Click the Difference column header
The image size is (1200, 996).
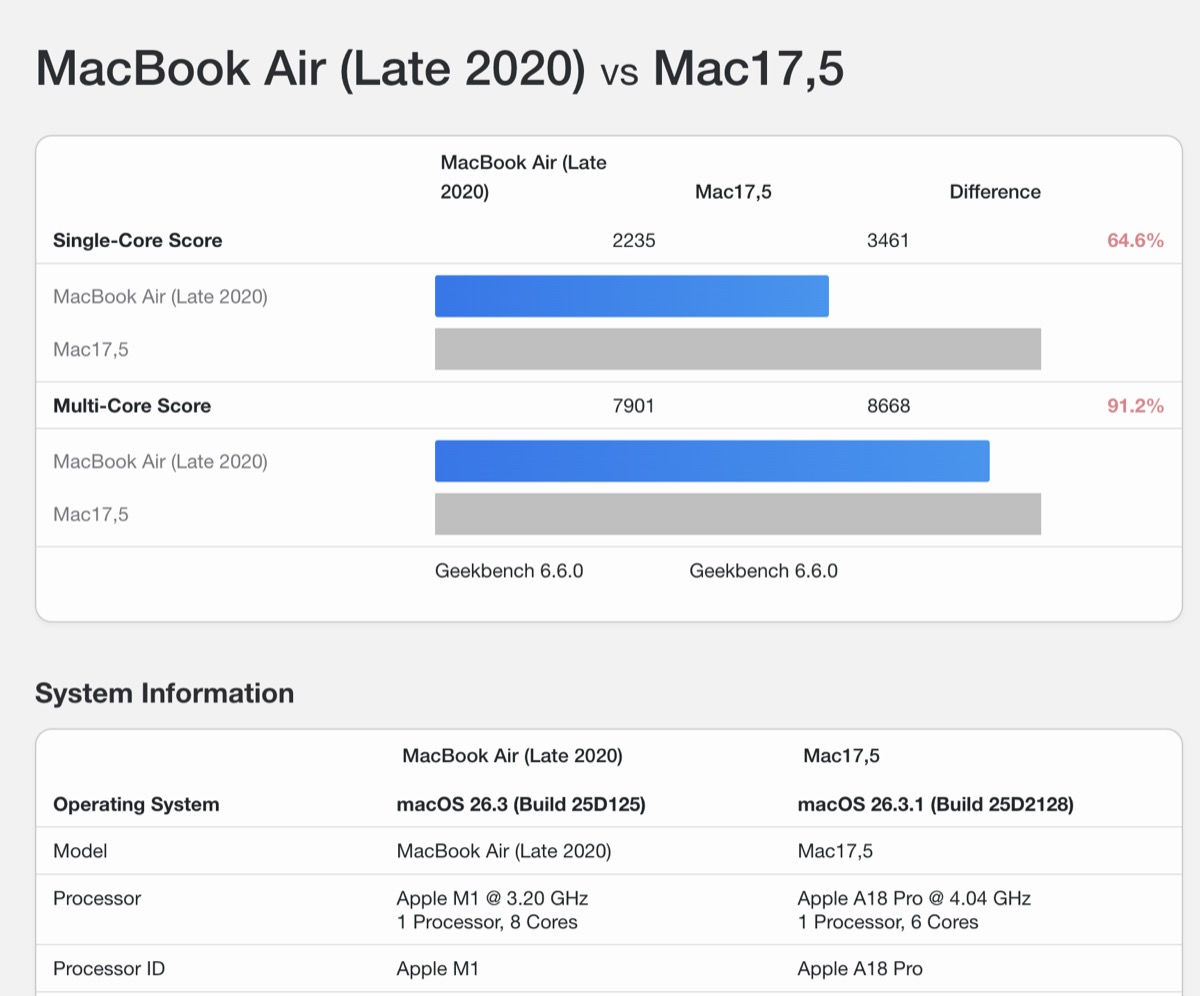(995, 191)
